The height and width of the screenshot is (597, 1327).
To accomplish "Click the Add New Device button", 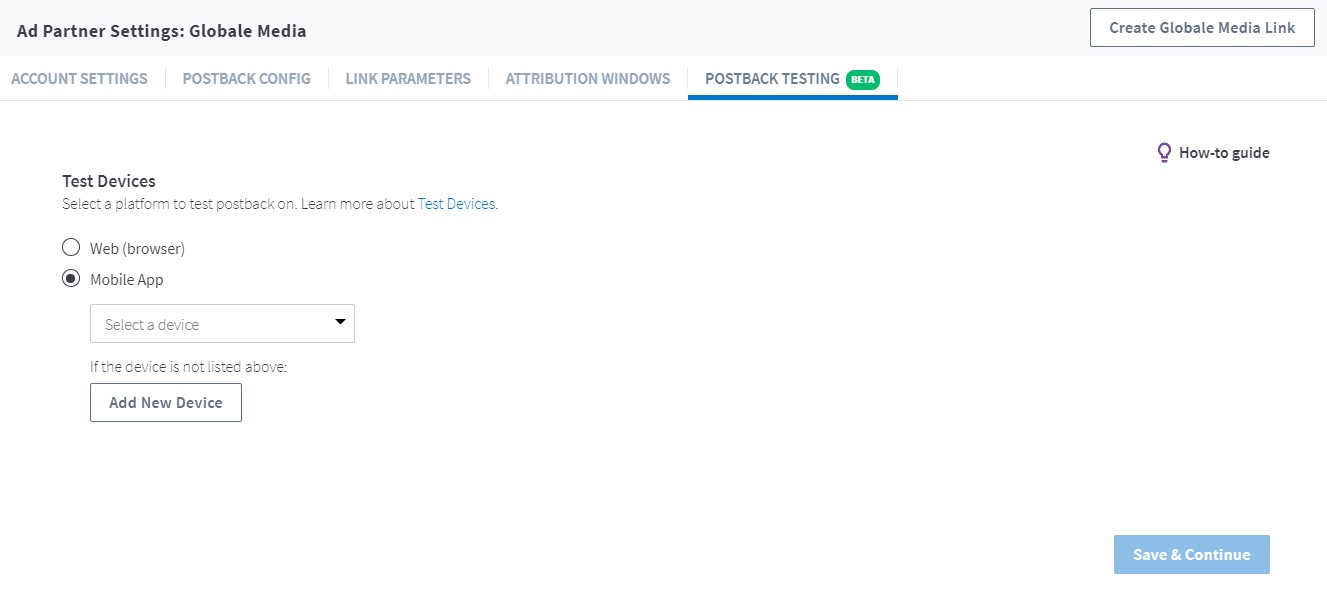I will click(x=166, y=402).
